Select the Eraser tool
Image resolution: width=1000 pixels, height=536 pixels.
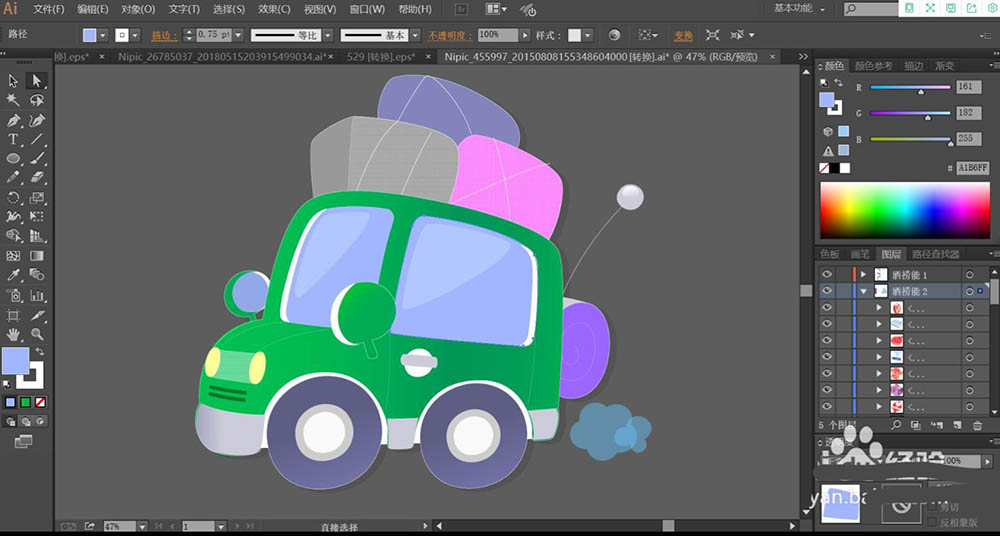(x=36, y=177)
